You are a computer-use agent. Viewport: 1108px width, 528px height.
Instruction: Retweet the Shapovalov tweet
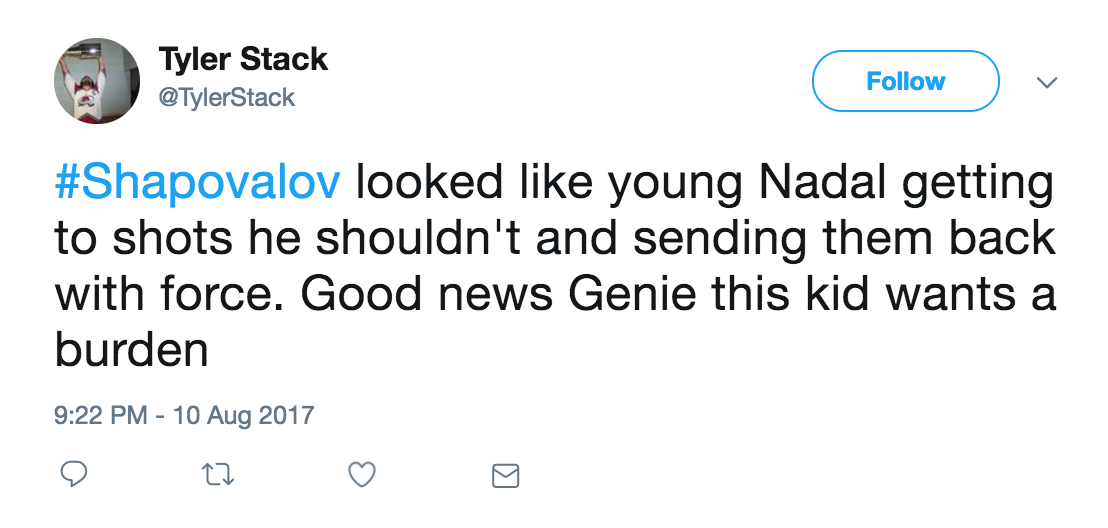pyautogui.click(x=217, y=475)
